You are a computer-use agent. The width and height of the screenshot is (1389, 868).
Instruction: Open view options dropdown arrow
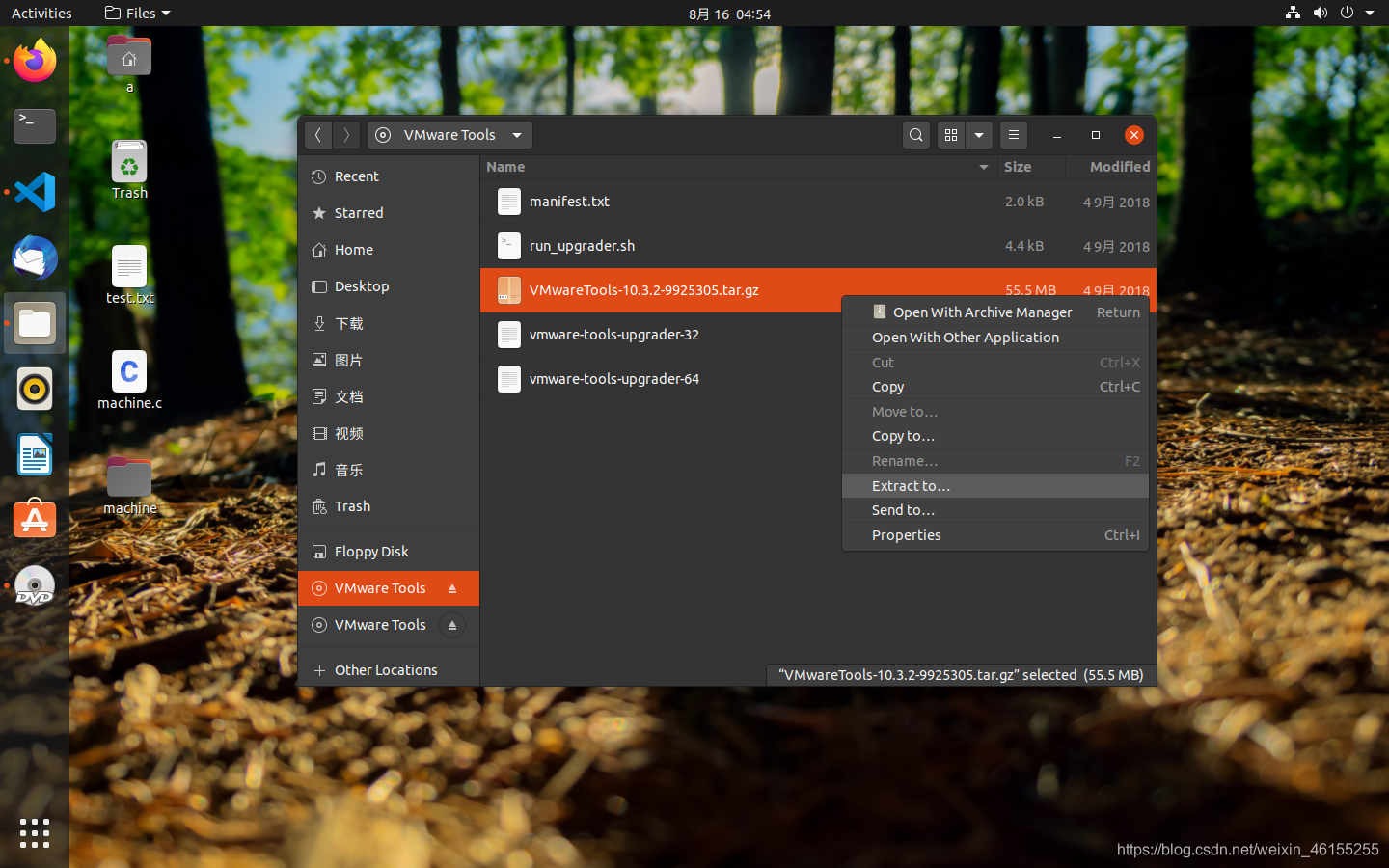979,135
